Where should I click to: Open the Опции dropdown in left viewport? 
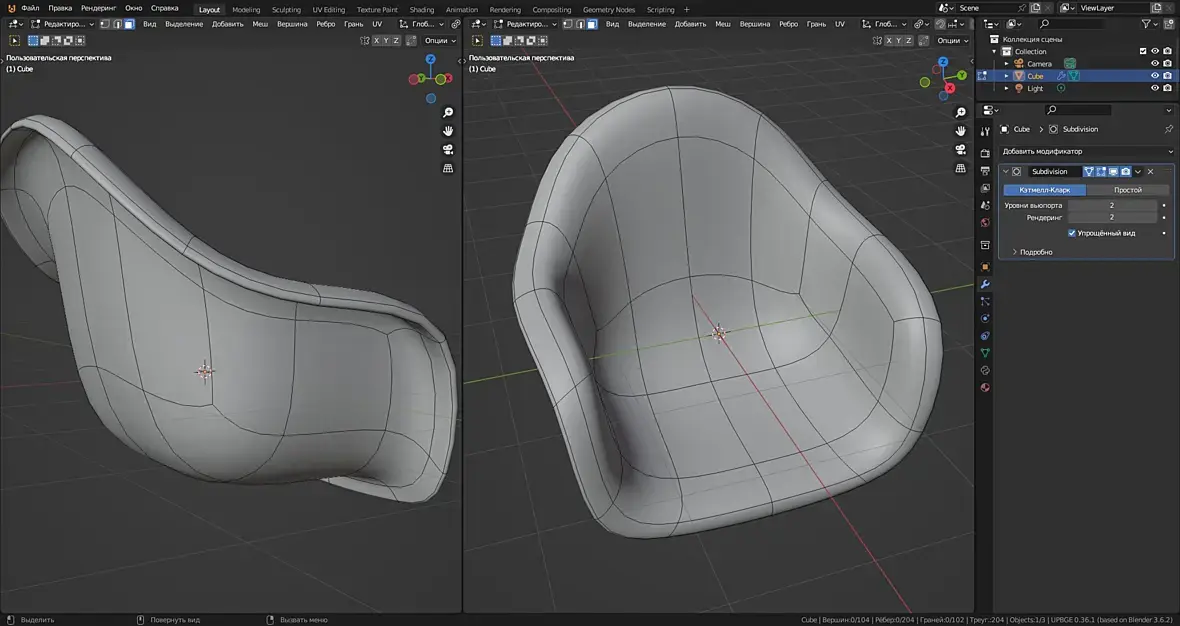click(440, 41)
